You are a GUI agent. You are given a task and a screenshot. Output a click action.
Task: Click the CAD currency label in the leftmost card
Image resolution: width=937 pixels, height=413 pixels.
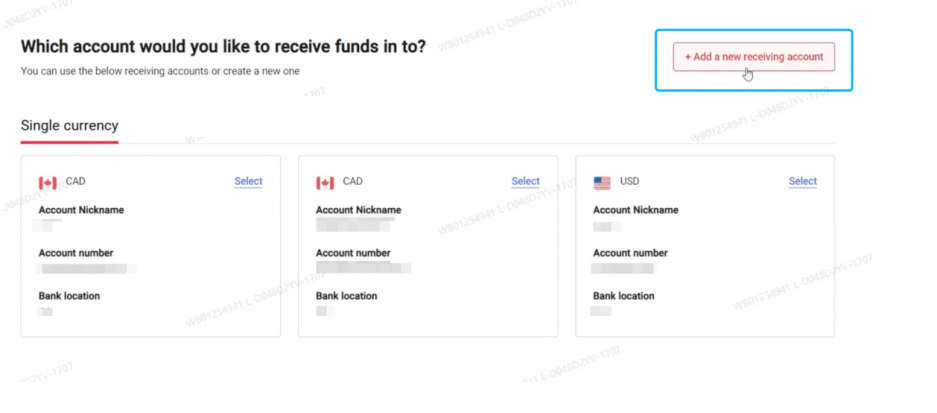(76, 182)
